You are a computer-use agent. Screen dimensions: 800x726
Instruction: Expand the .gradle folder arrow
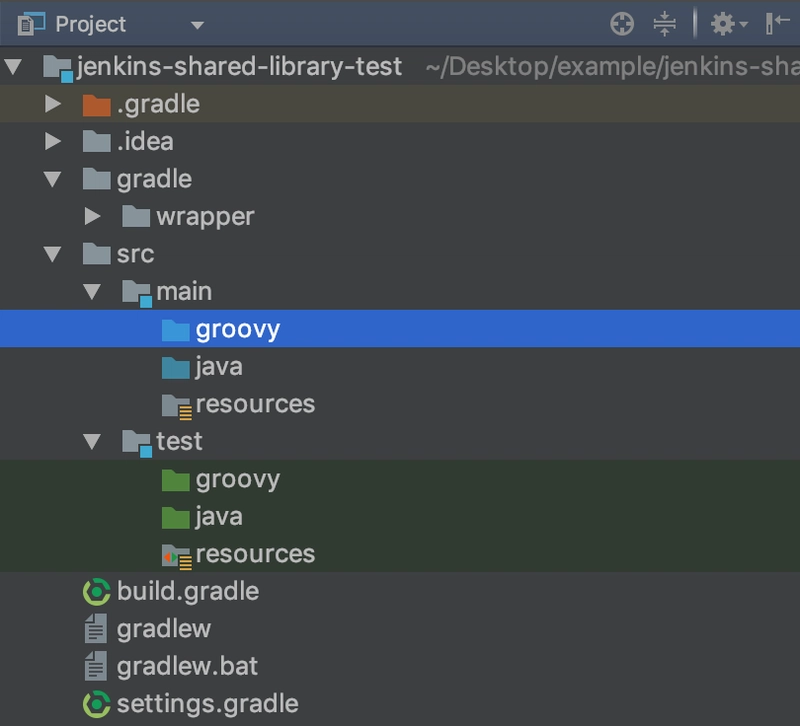pyautogui.click(x=53, y=104)
